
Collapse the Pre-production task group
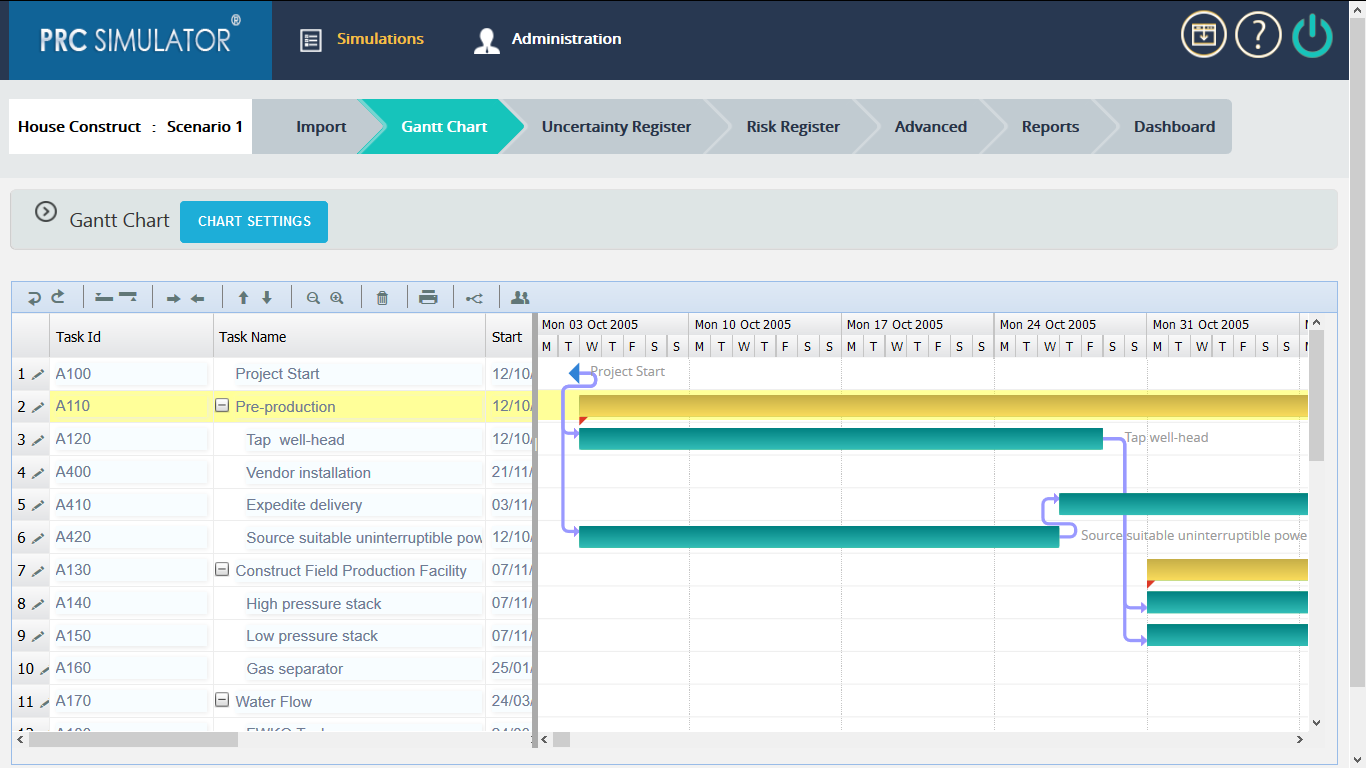click(222, 406)
